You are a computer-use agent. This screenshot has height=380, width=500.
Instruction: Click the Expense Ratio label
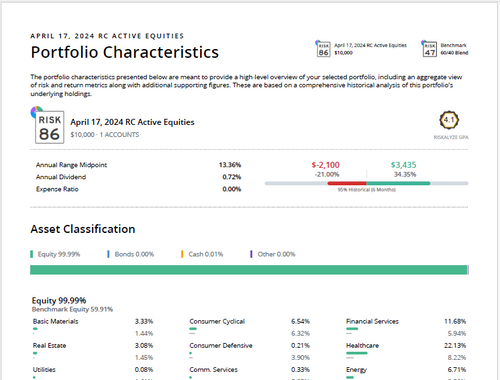pos(57,189)
